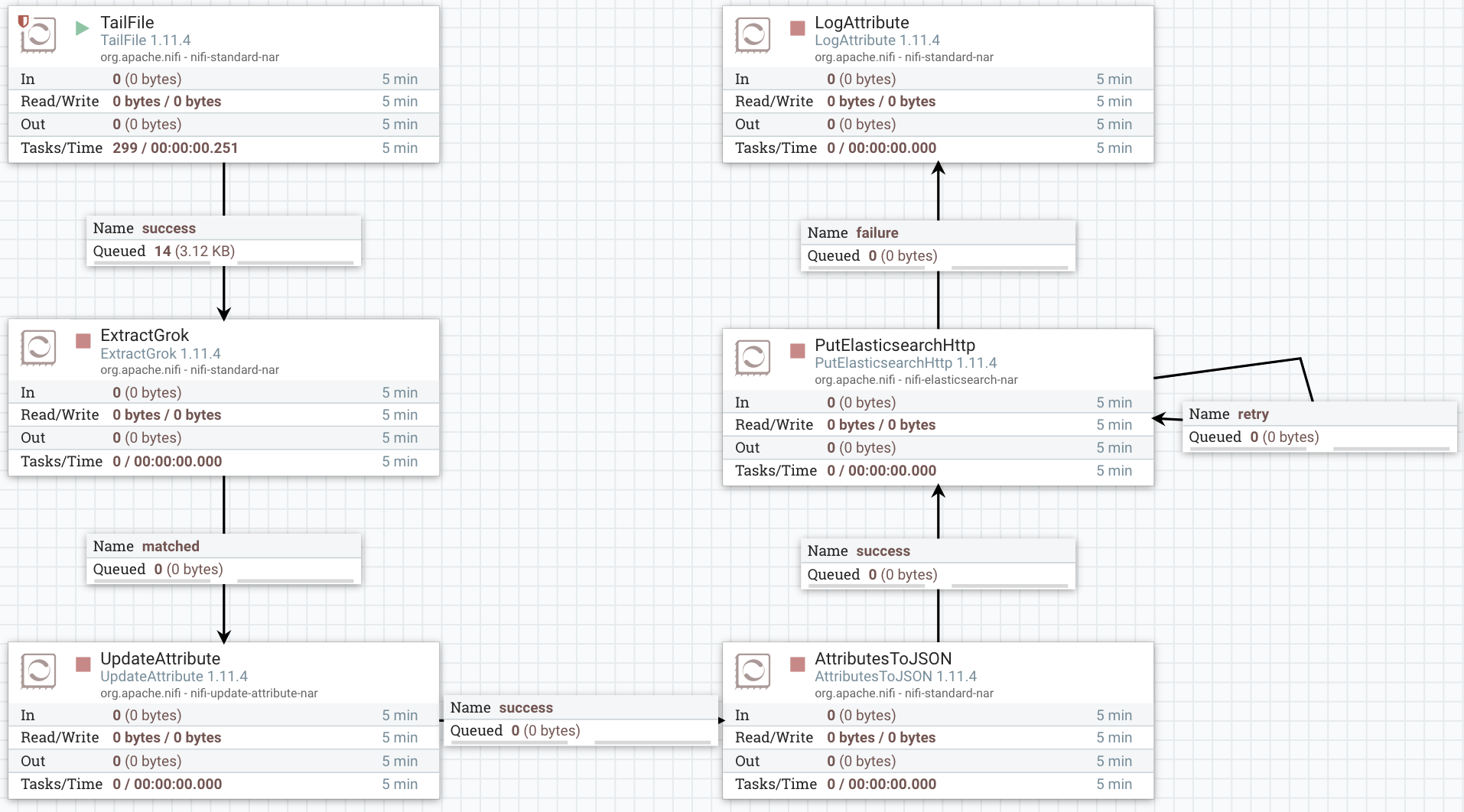Click the PutElasticsearchHttp processor icon
1464x812 pixels.
pyautogui.click(x=753, y=357)
